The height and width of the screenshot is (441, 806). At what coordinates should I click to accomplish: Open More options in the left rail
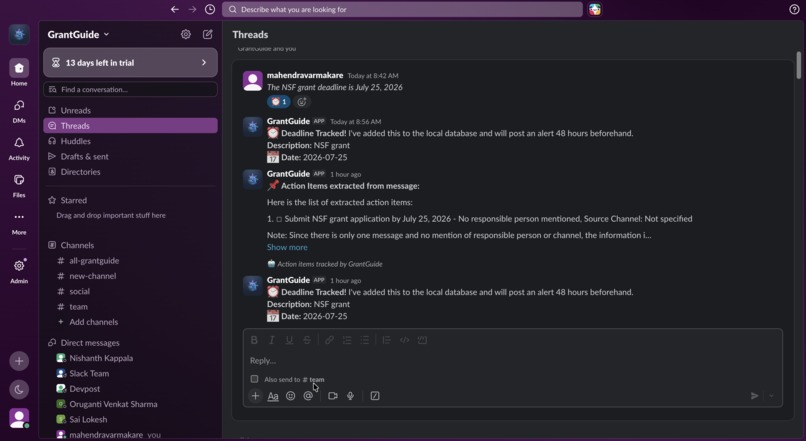click(19, 223)
